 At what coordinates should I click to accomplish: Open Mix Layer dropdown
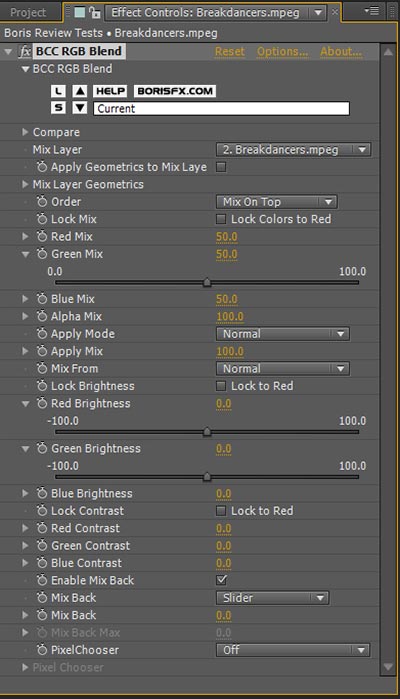click(x=293, y=150)
